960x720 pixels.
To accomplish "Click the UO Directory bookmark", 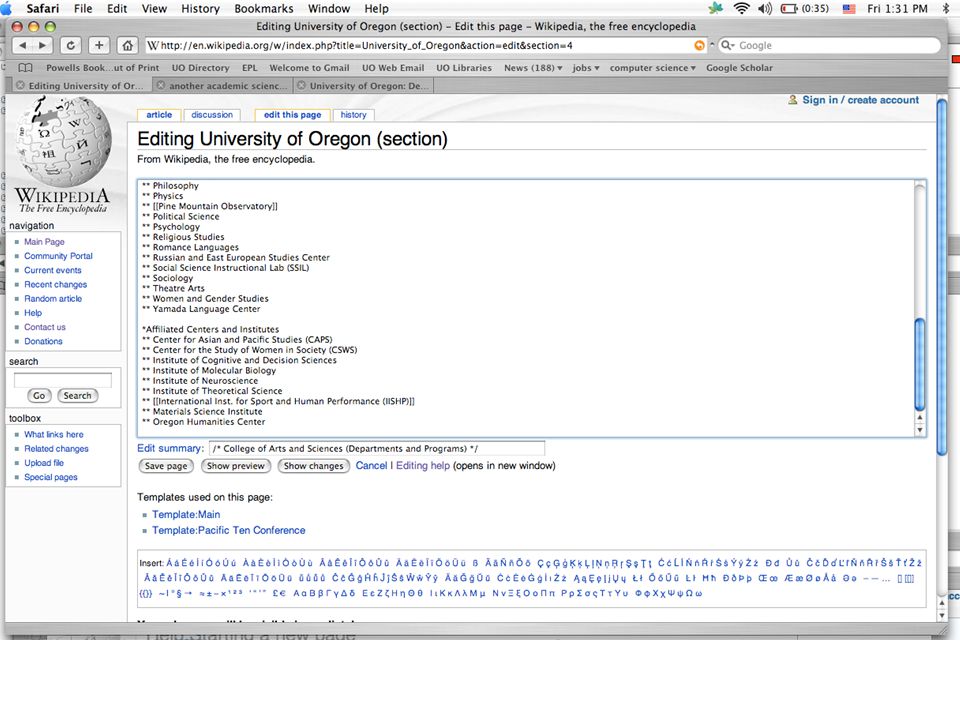I will [200, 68].
